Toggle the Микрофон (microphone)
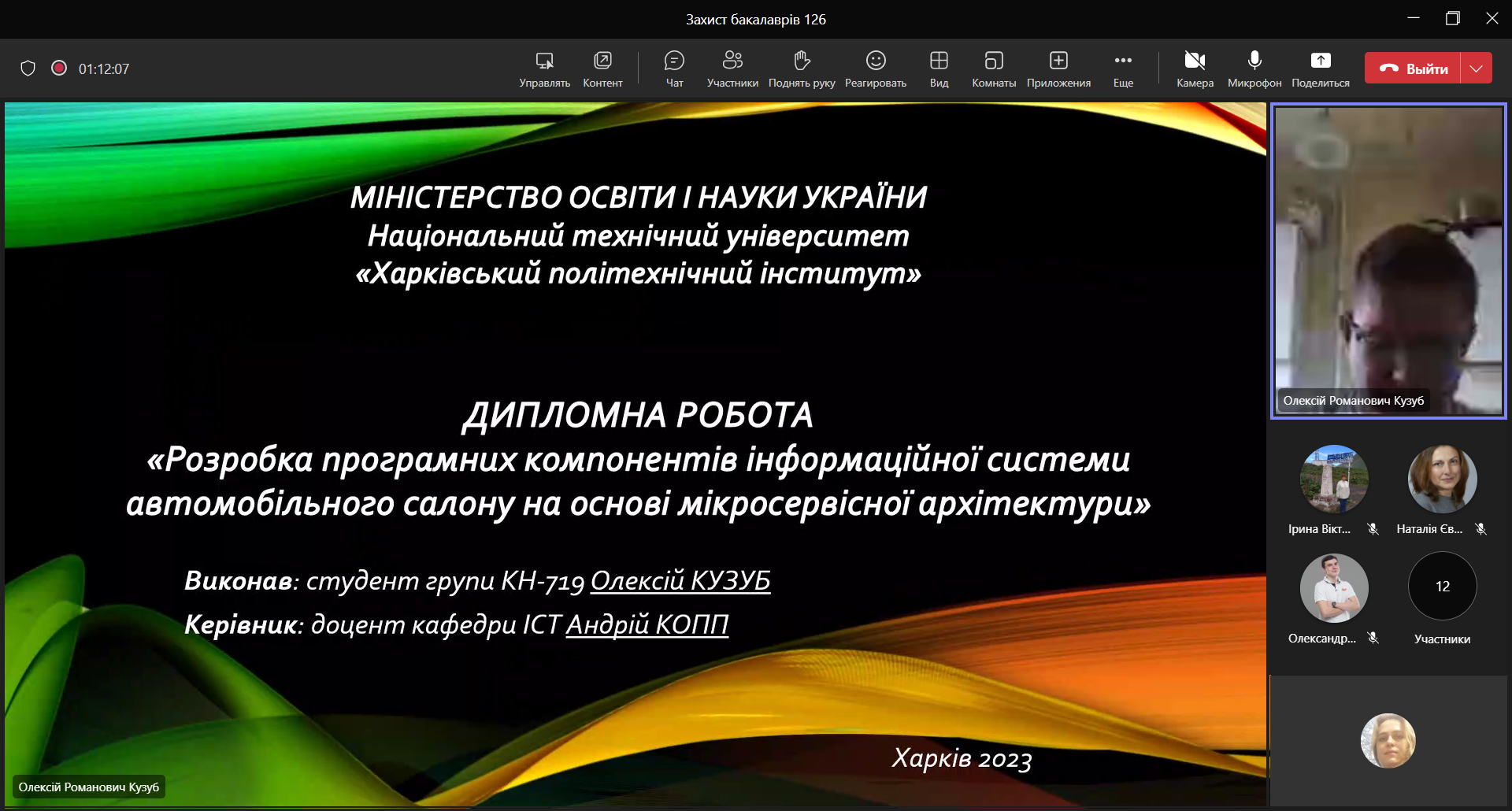 coord(1254,69)
